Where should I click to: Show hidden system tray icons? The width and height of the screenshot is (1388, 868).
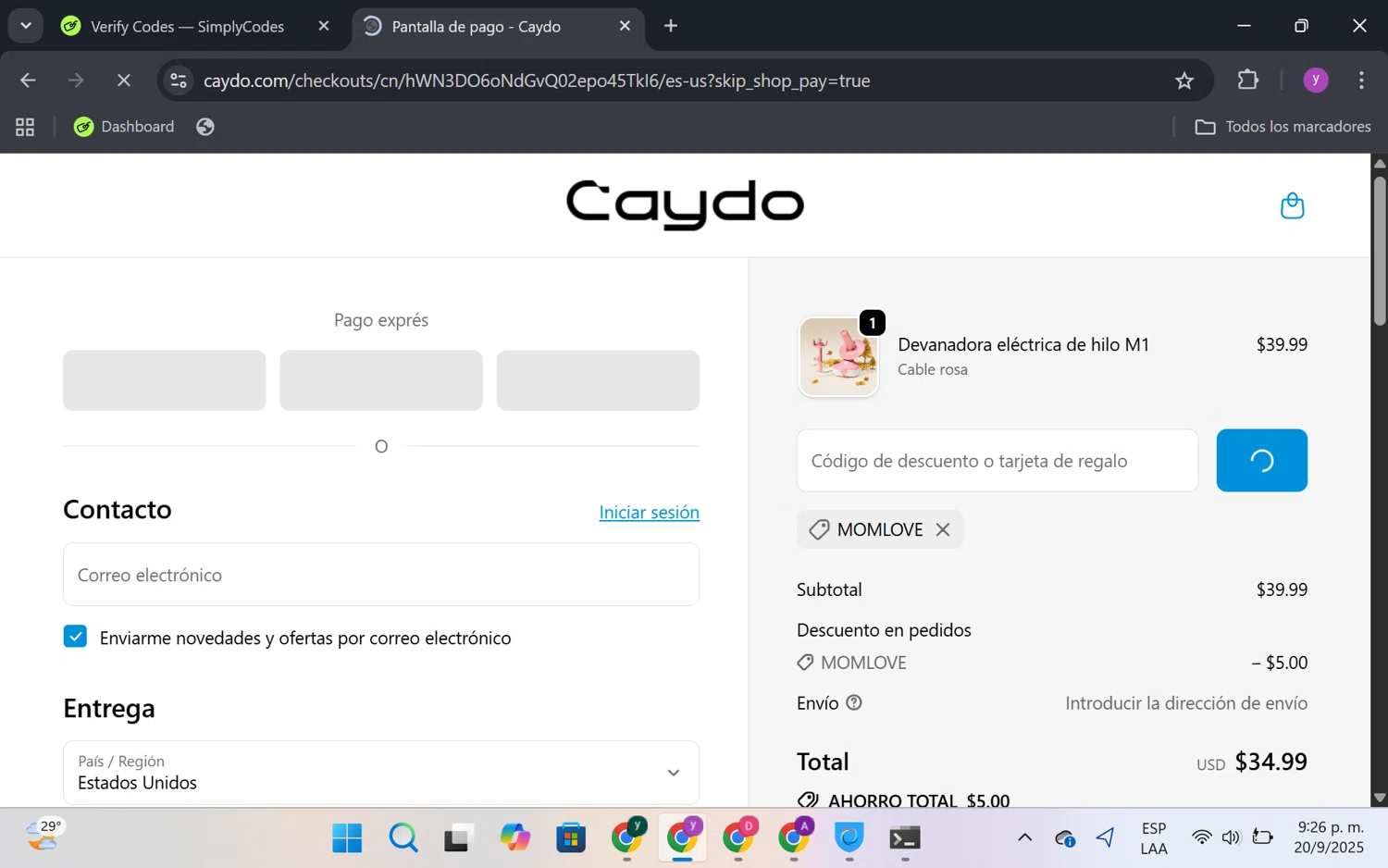click(1024, 838)
